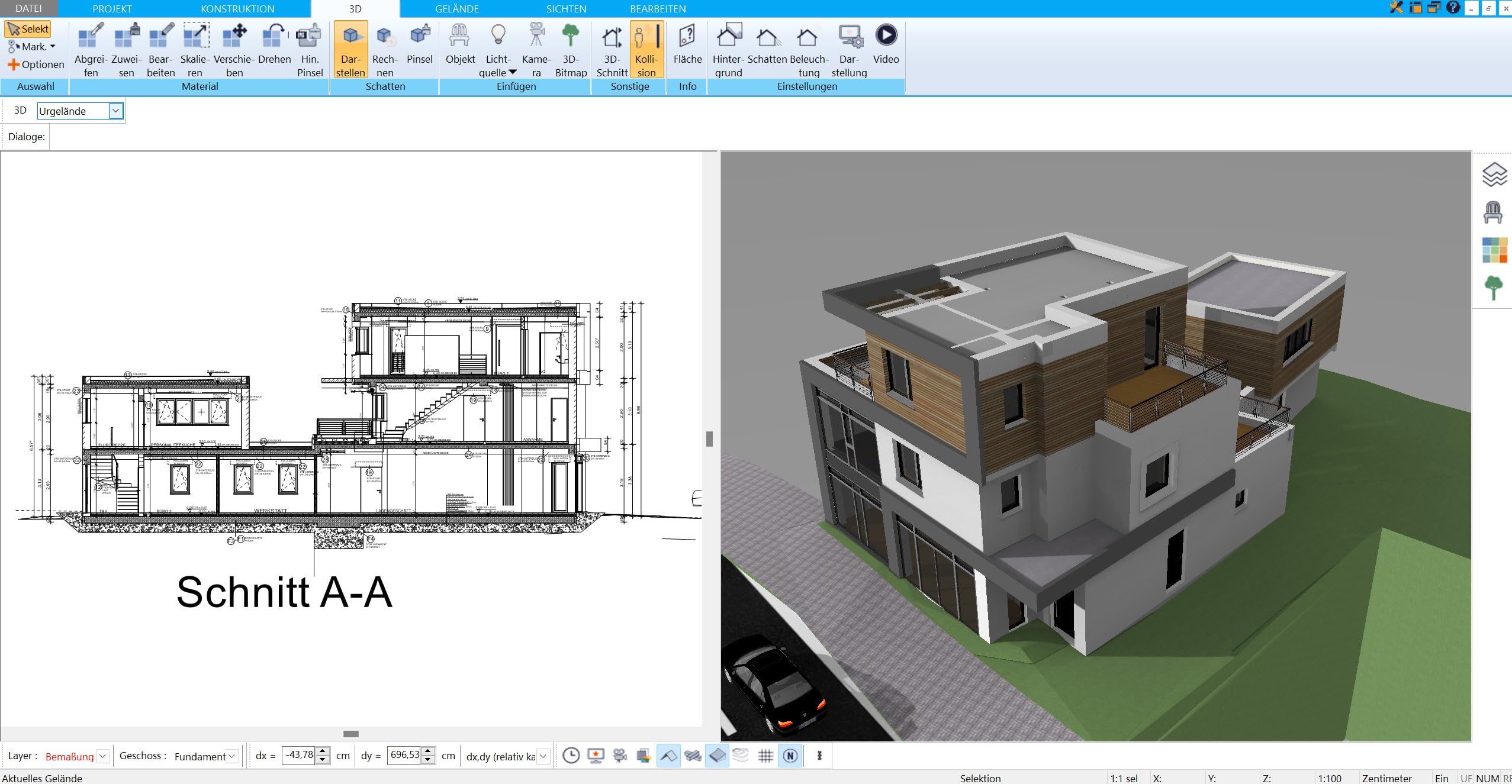Click the help question mark icon
The width and height of the screenshot is (1512, 784).
point(1453,8)
